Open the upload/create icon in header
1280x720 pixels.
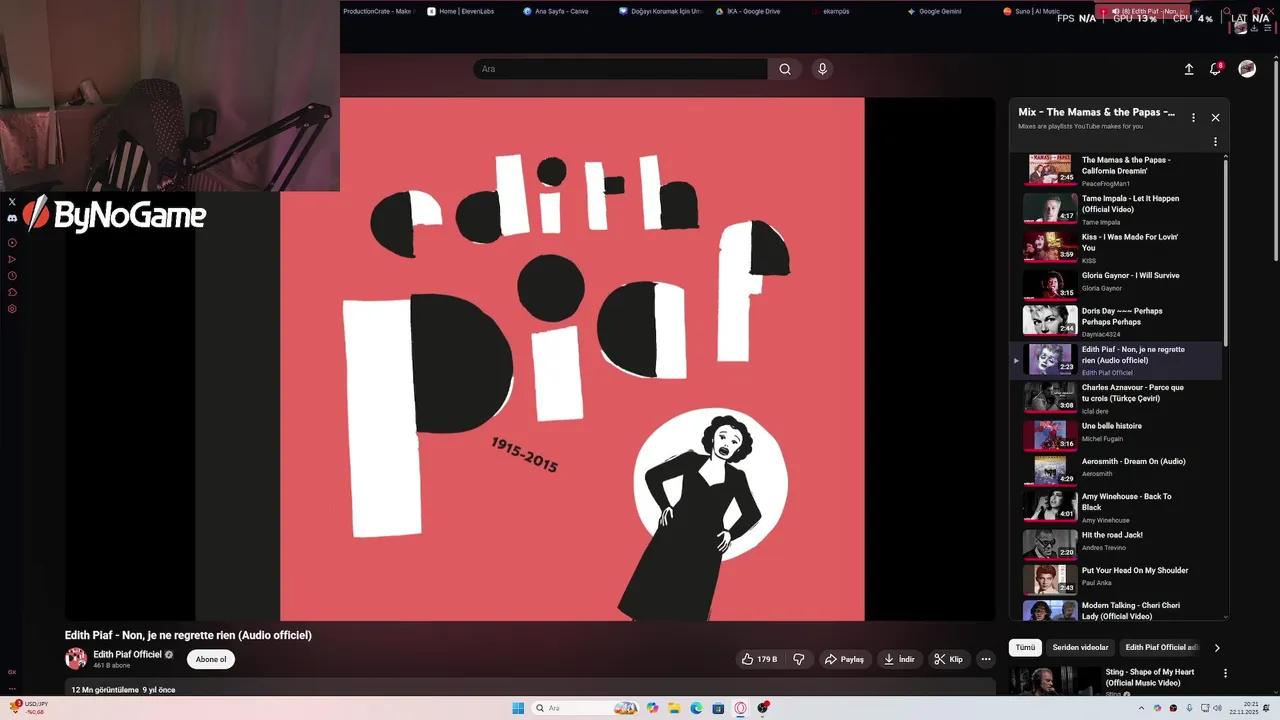coord(1189,69)
